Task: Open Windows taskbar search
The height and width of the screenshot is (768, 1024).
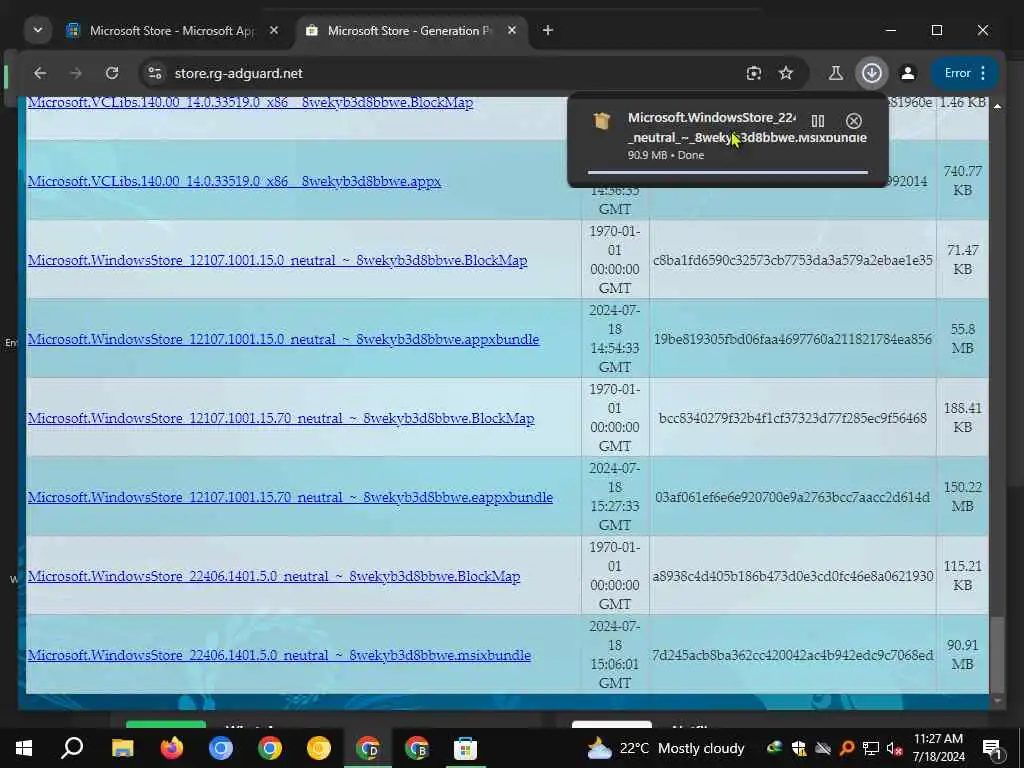Action: [72, 748]
